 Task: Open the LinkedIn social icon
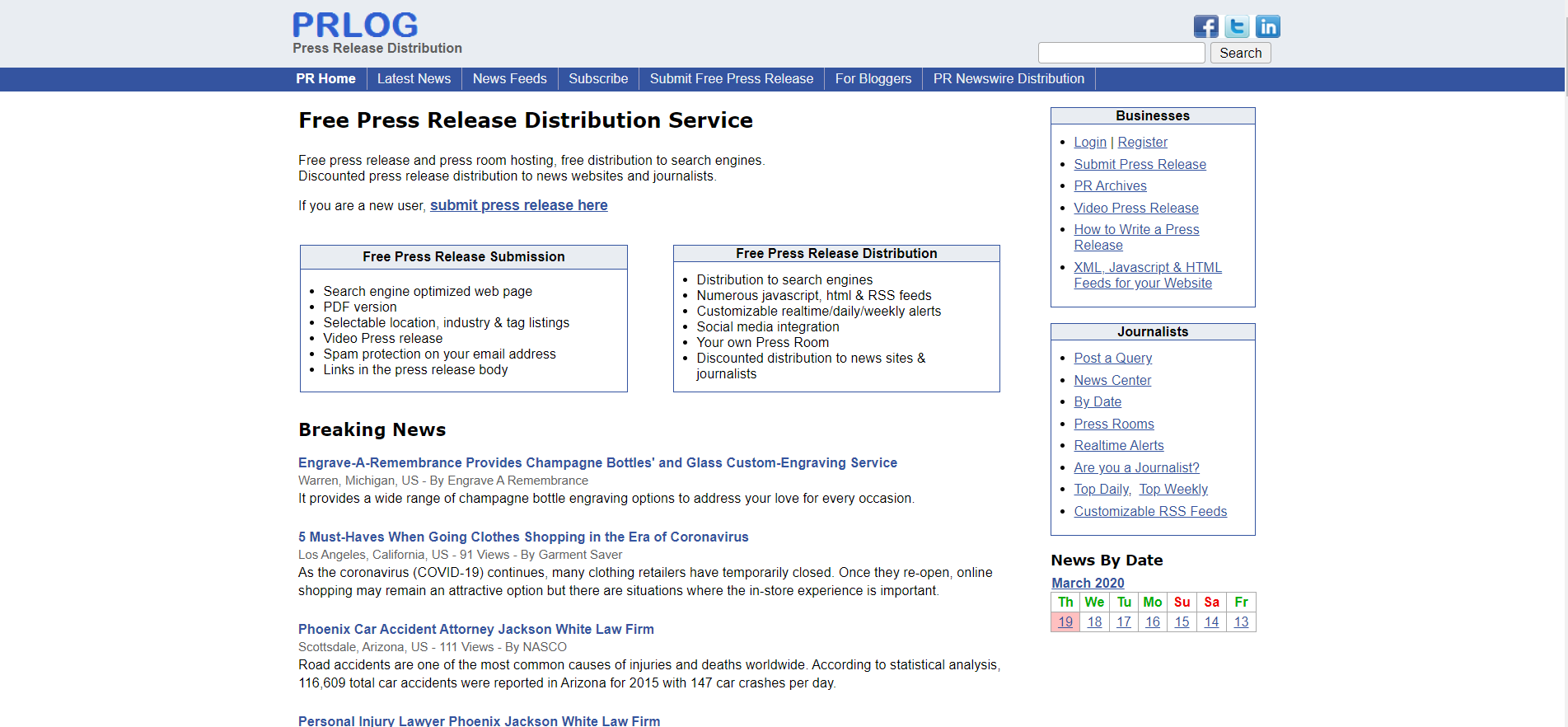(x=1268, y=26)
